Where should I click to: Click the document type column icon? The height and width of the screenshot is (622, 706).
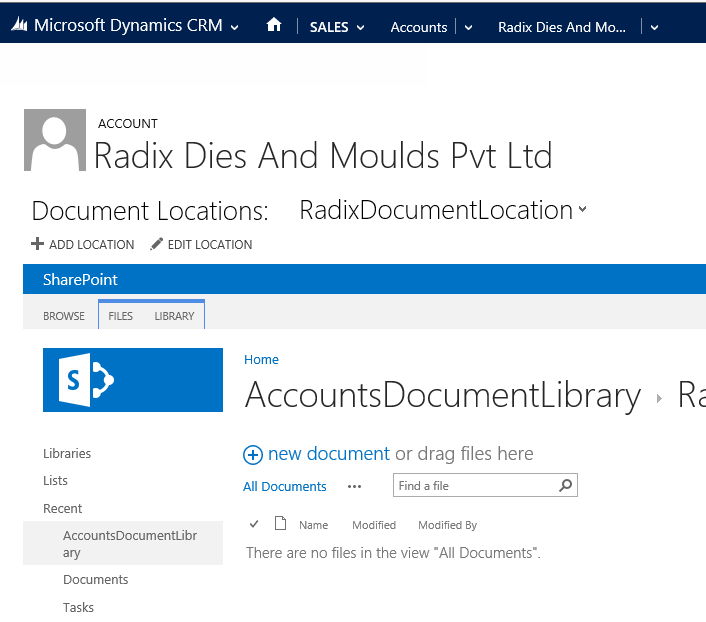(x=281, y=523)
